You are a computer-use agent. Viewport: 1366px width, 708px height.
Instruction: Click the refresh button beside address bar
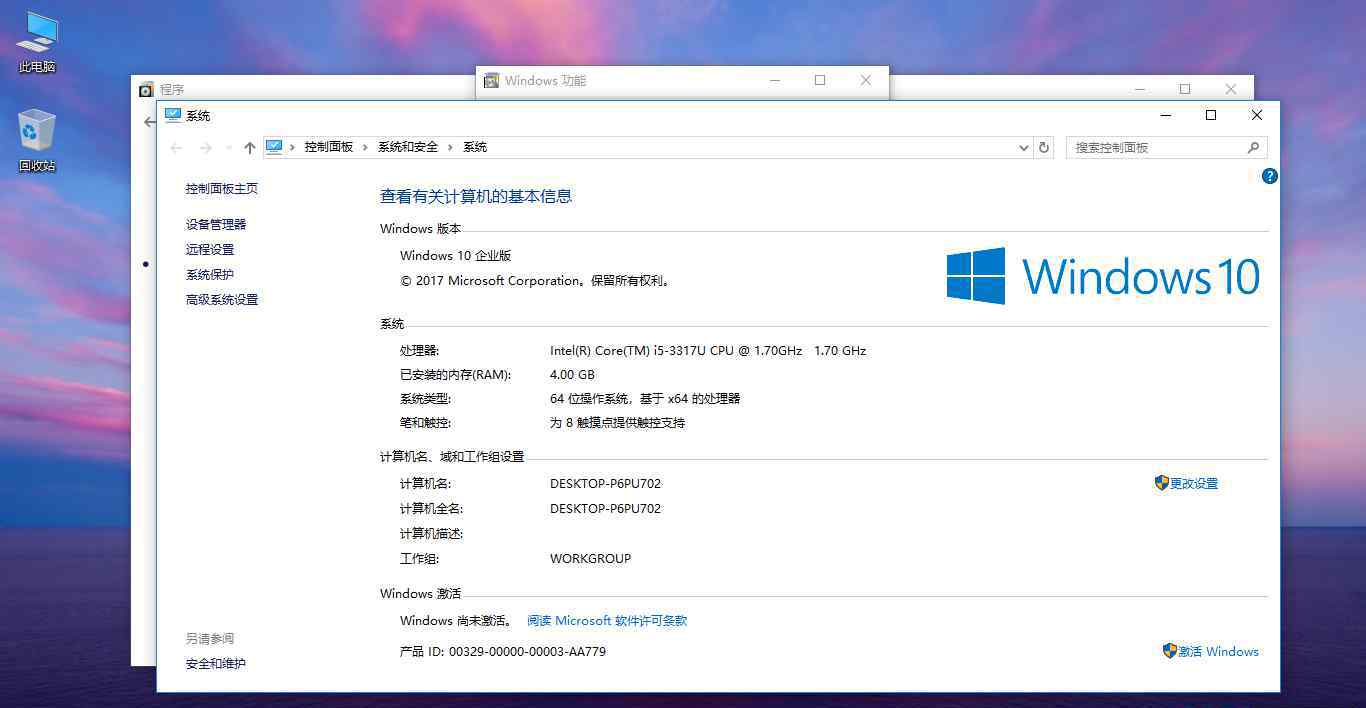tap(1044, 147)
